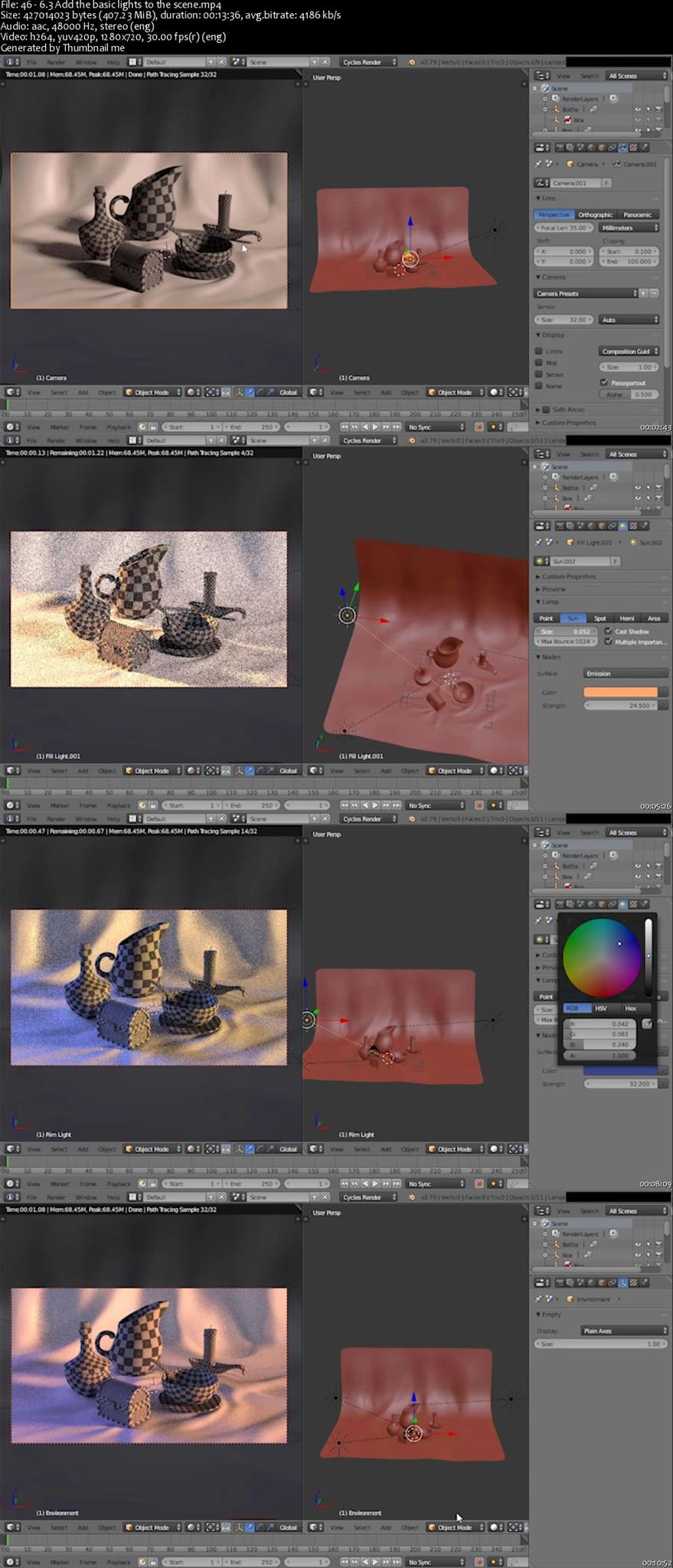Switch lens type to Orthographic
This screenshot has height=1568, width=673.
(x=595, y=214)
